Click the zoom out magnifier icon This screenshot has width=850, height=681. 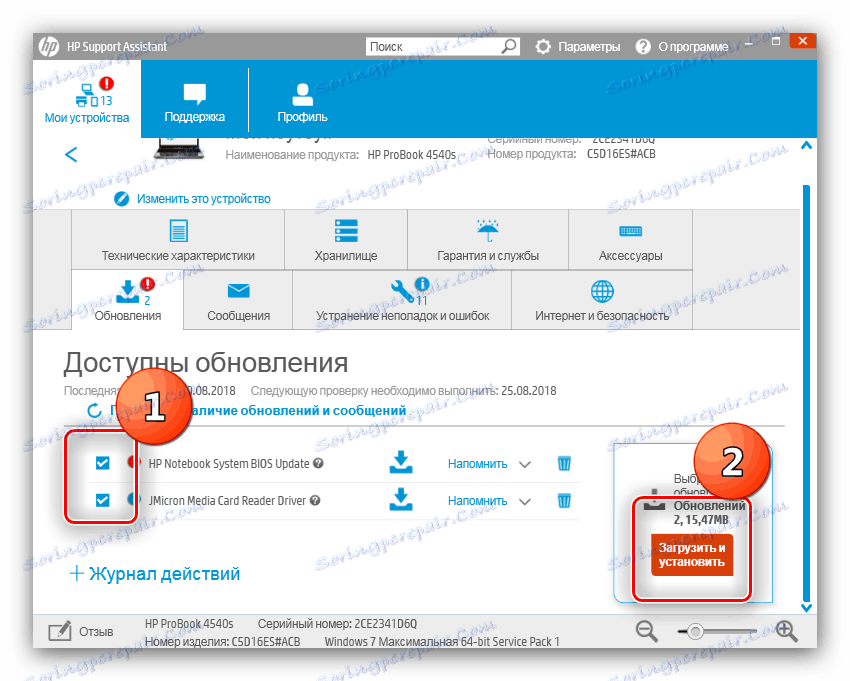tap(647, 632)
